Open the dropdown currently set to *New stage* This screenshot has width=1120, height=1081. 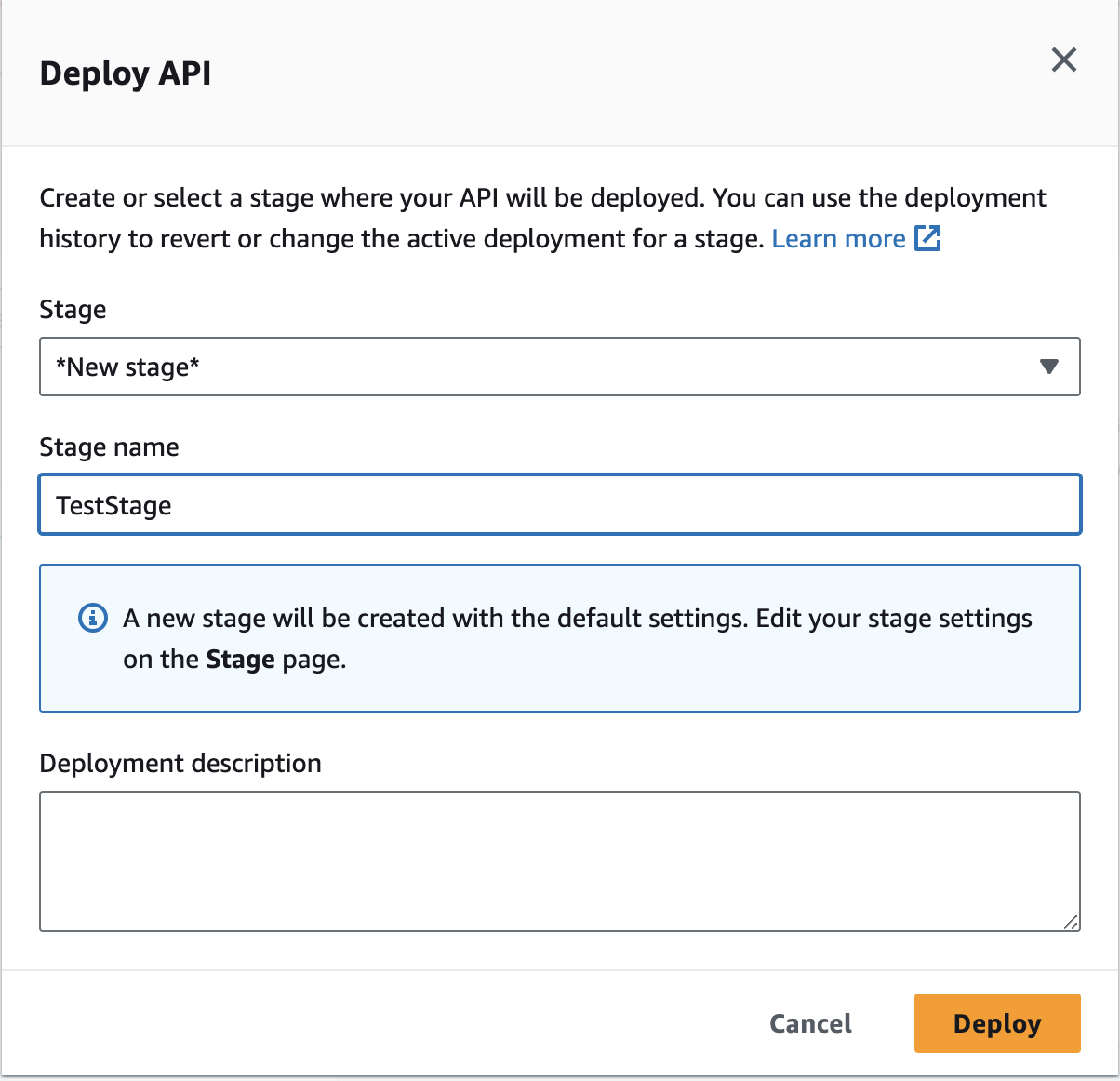pyautogui.click(x=558, y=367)
